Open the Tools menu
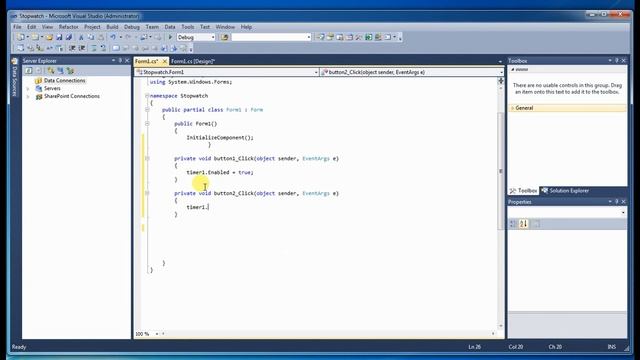Viewport: 640px width, 360px height. pos(188,27)
